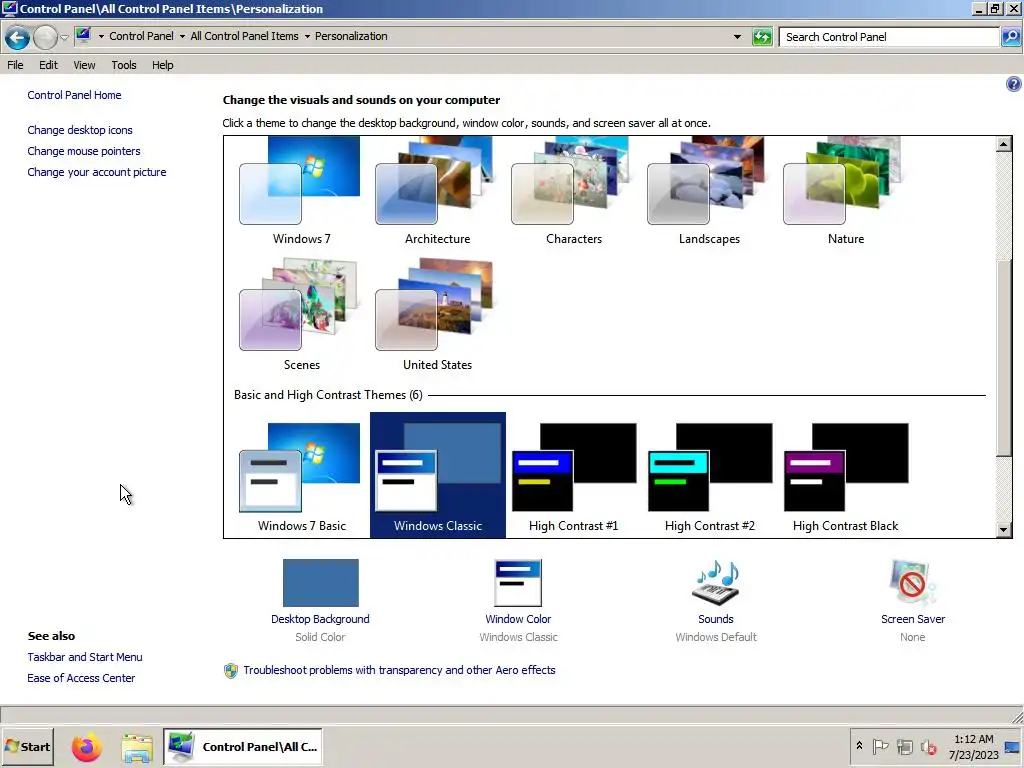This screenshot has height=768, width=1024.
Task: Apply the Nature theme
Action: pos(845,191)
